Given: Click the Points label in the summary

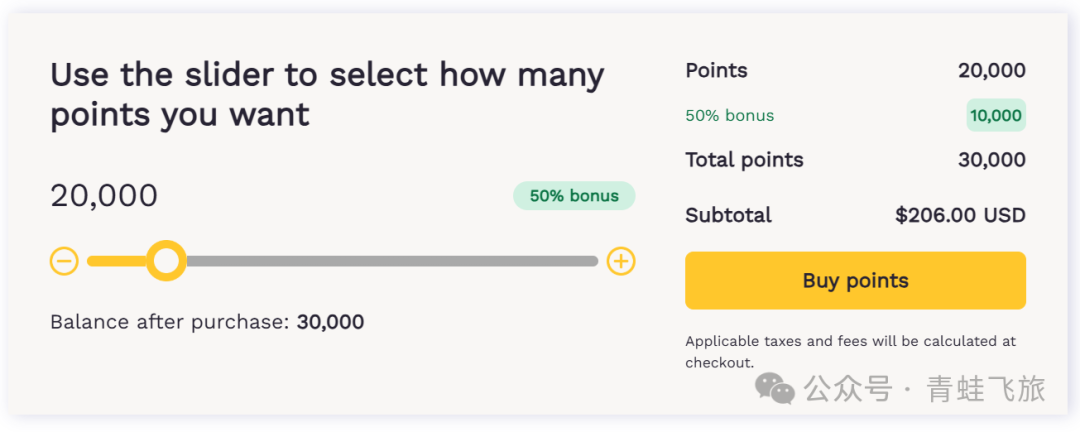Looking at the screenshot, I should point(716,70).
